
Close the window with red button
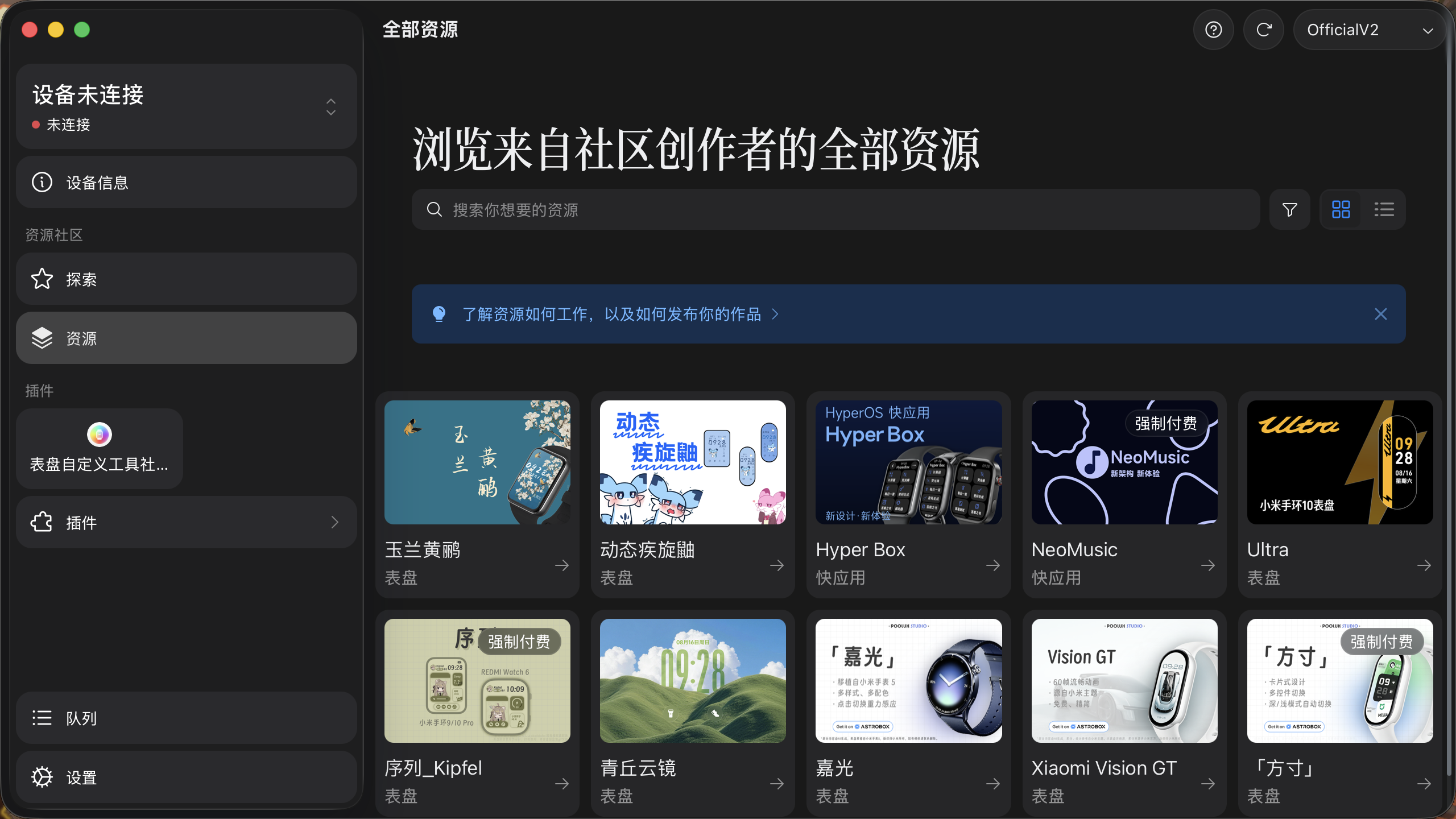(x=30, y=30)
